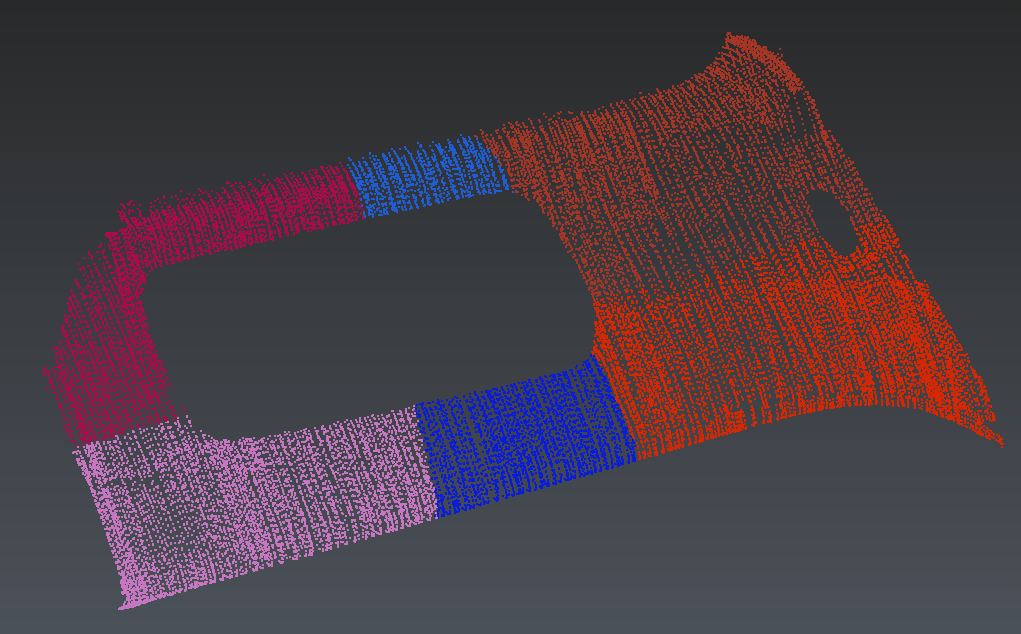The image size is (1021, 634).
Task: Click the crimson and pink boundary
Action: [x=130, y=442]
